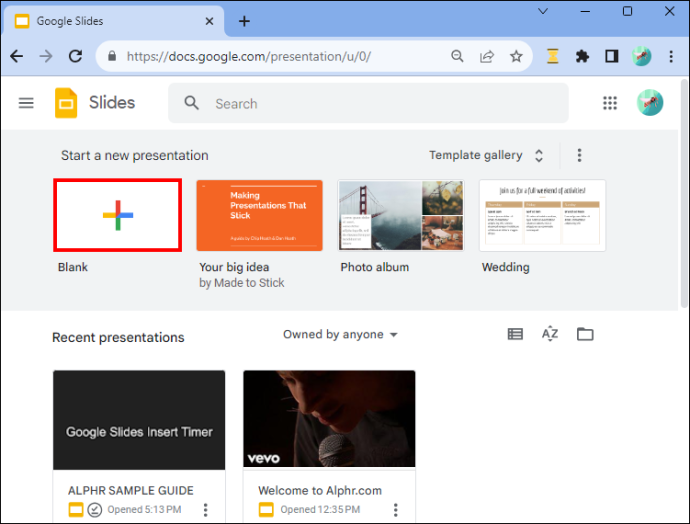Maximize the browser window
The image size is (690, 524).
[x=628, y=11]
